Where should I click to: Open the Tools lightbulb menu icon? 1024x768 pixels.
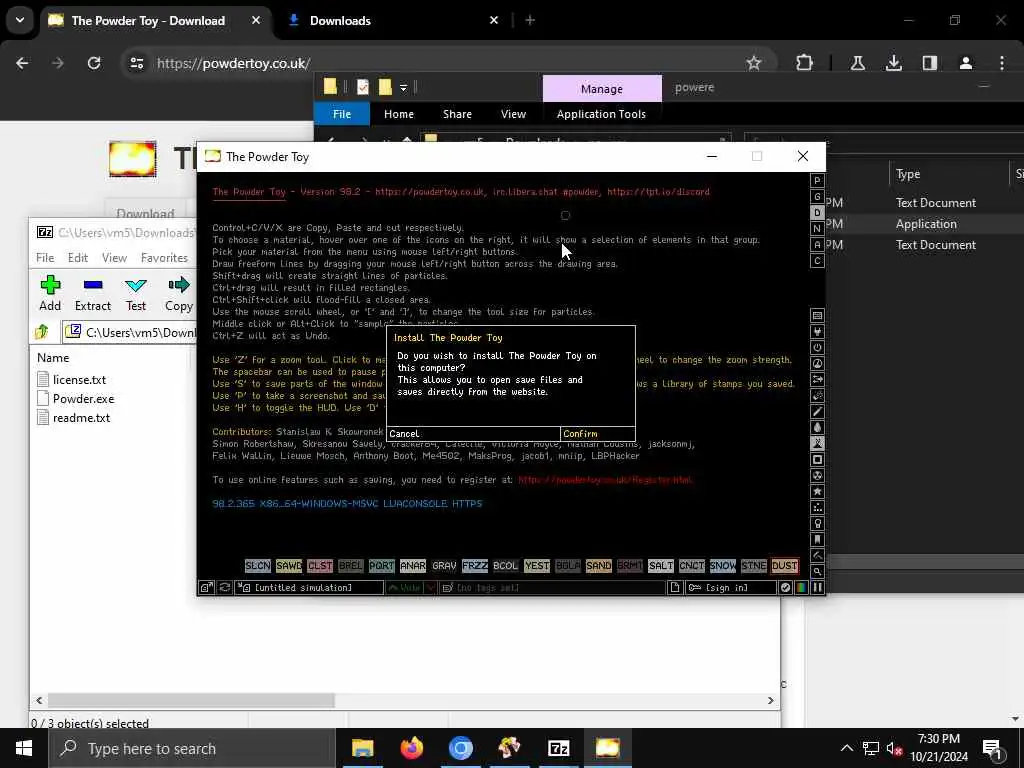[x=817, y=524]
